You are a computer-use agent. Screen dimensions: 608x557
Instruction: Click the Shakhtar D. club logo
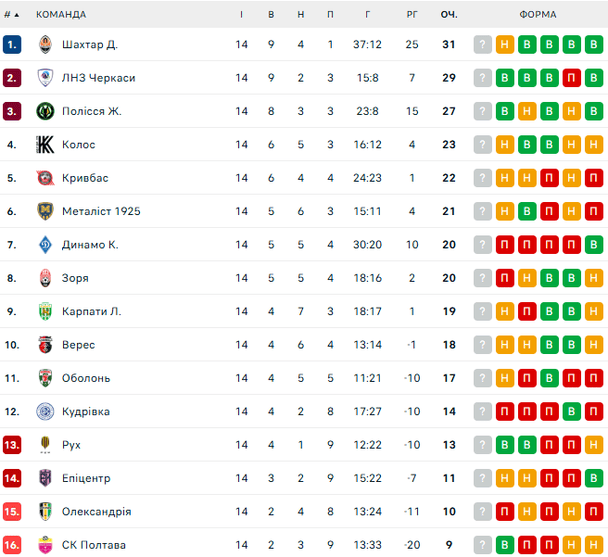45,44
